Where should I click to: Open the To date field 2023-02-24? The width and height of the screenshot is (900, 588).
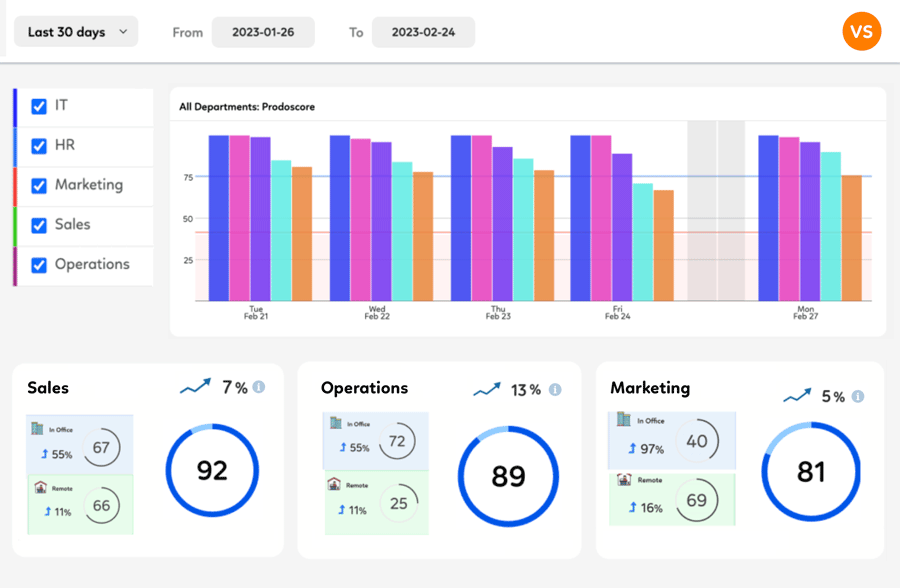click(423, 32)
